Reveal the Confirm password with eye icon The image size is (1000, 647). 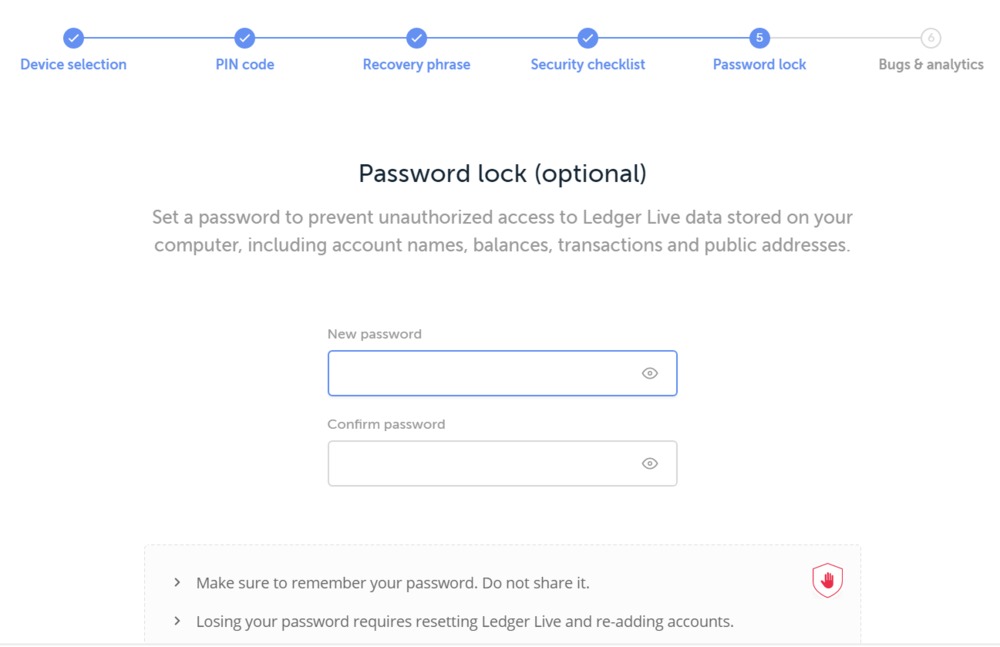tap(649, 463)
